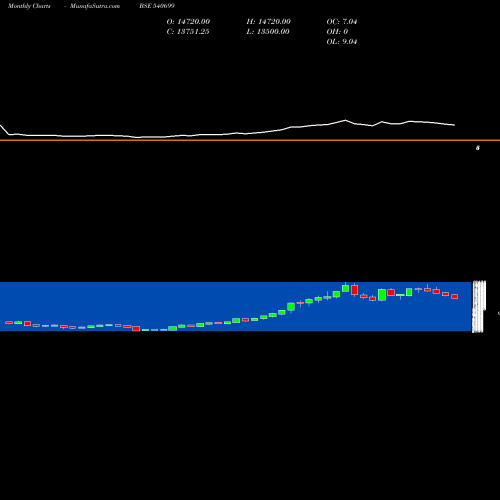Click the Monthly Charts title text
This screenshot has width=500, height=500.
pyautogui.click(x=29, y=6)
